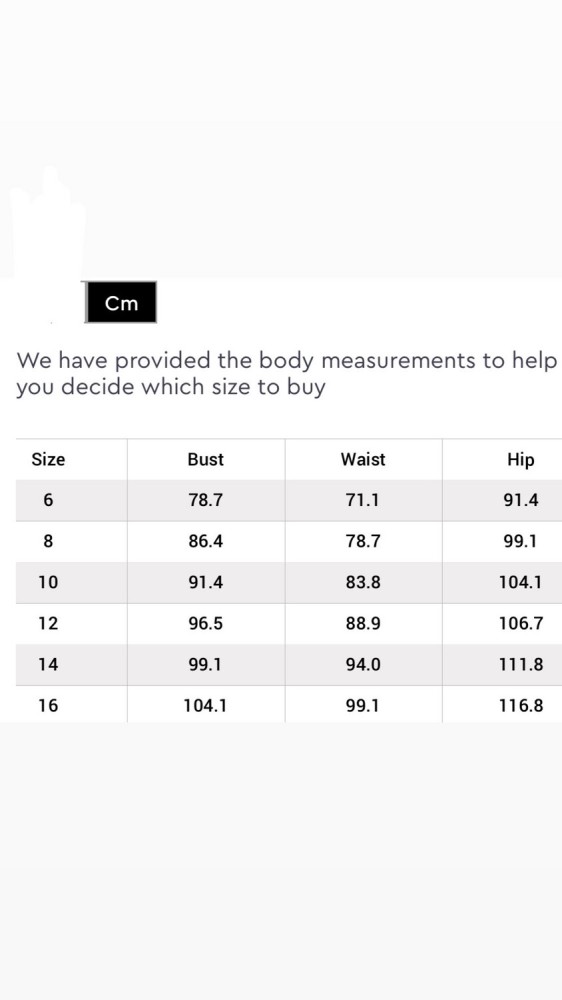Click the 106.7 hip measurement
This screenshot has height=1000, width=562.
(521, 623)
